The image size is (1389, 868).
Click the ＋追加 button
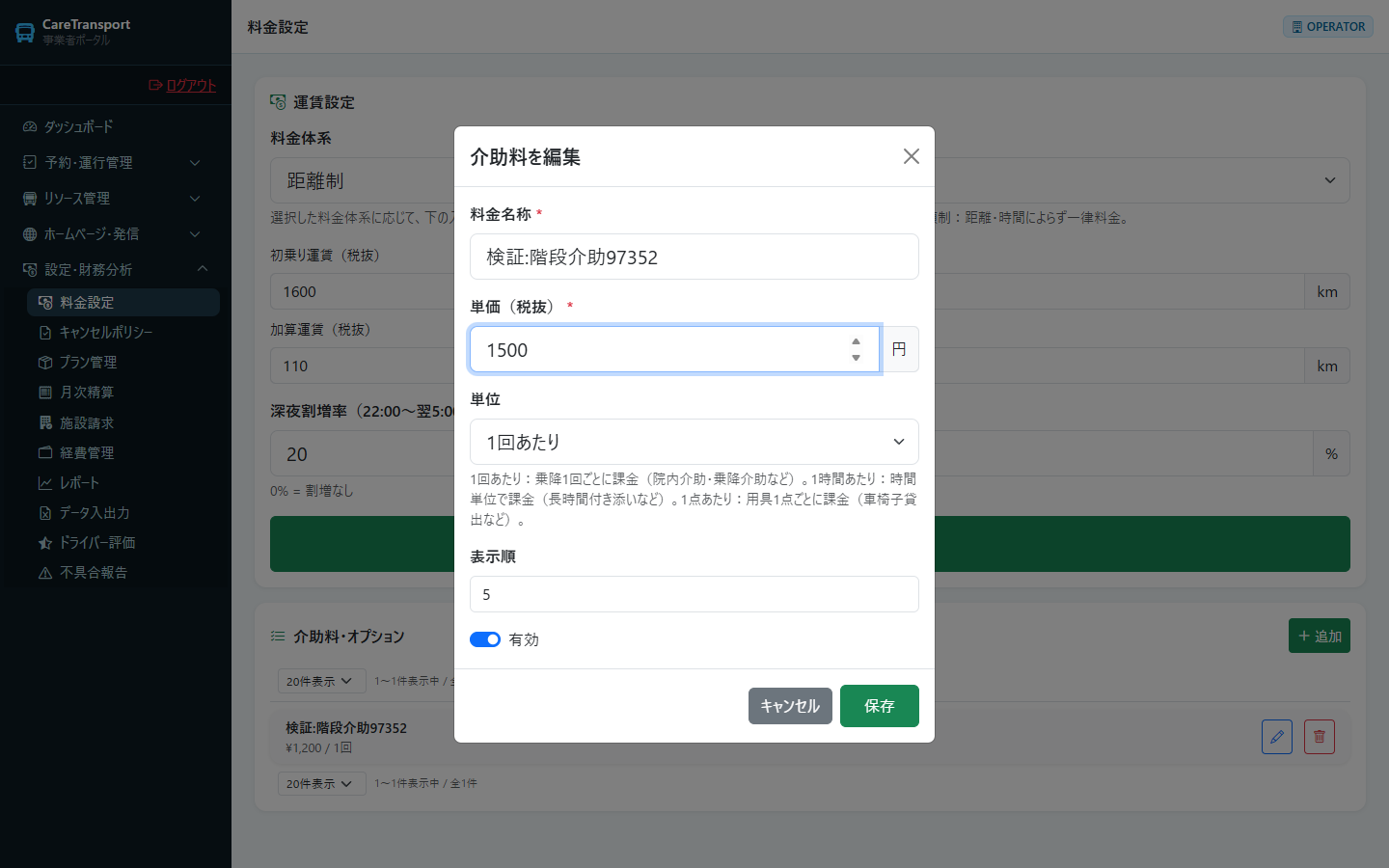pos(1320,636)
